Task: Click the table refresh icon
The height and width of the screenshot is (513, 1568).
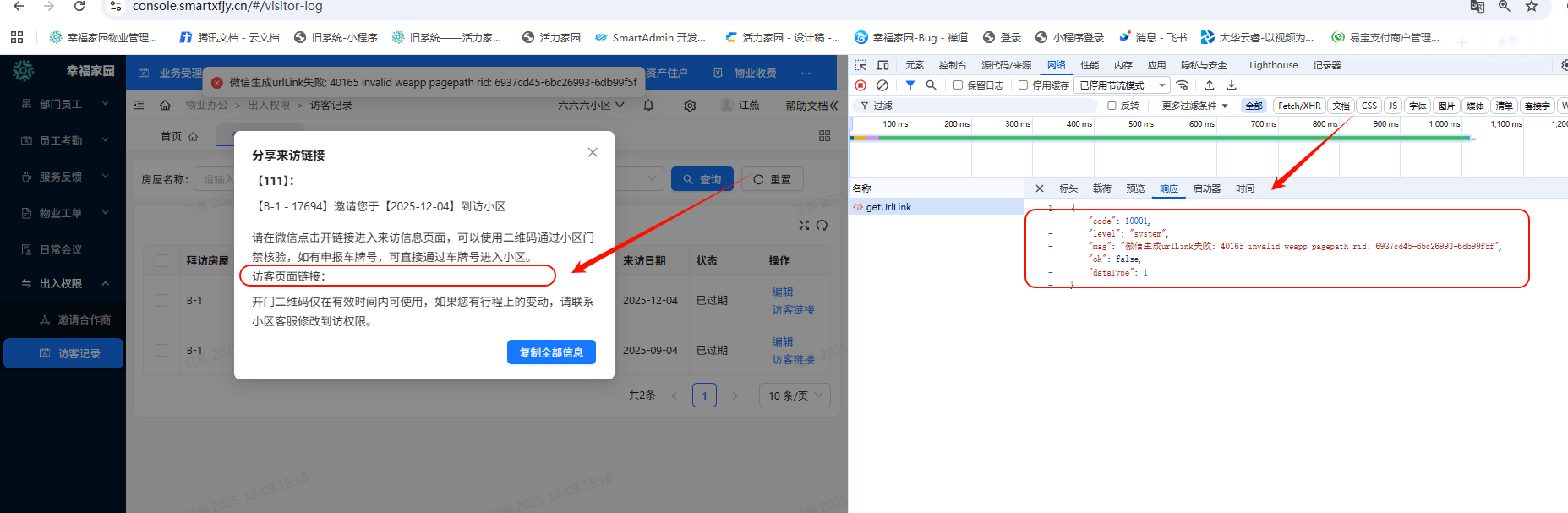Action: (822, 225)
